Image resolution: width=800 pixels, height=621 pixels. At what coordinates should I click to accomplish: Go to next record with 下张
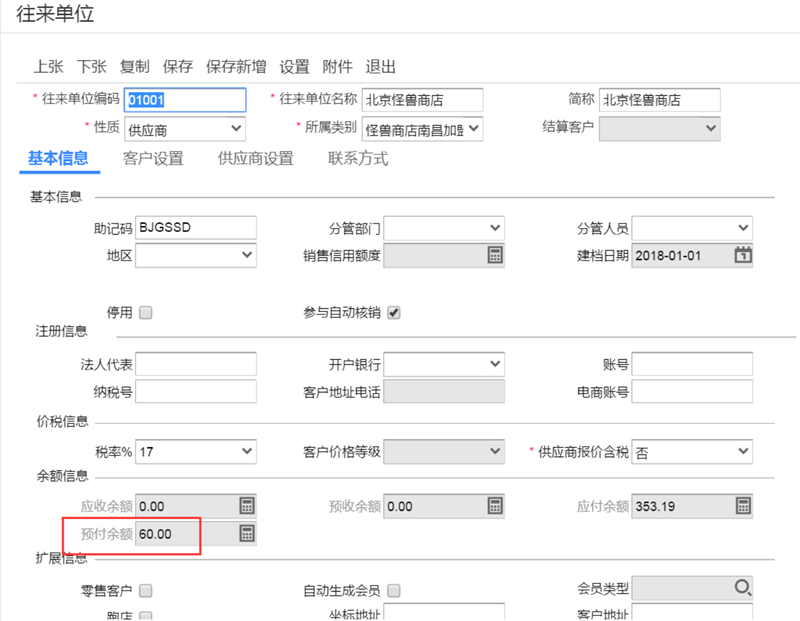pos(92,66)
